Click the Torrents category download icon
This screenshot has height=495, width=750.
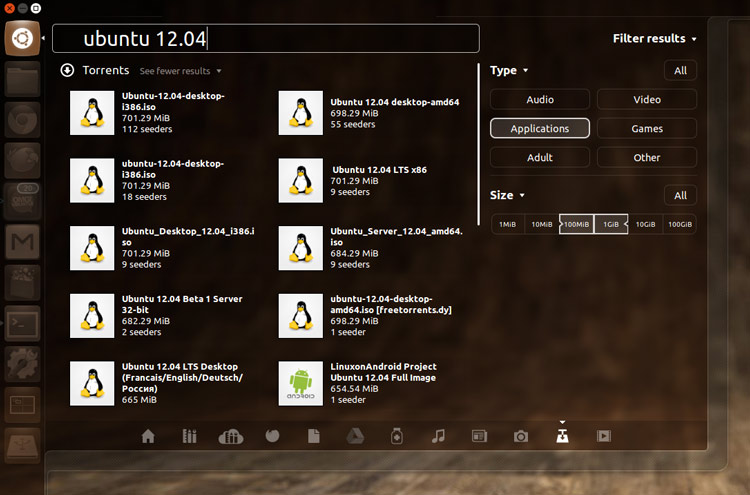tap(67, 70)
